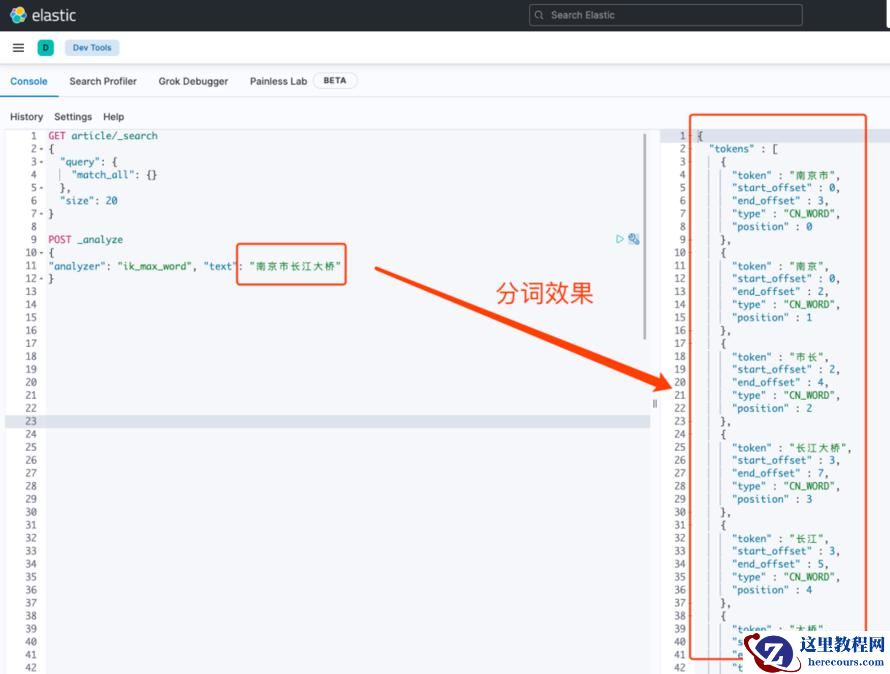Run the request with the play icon

[620, 239]
